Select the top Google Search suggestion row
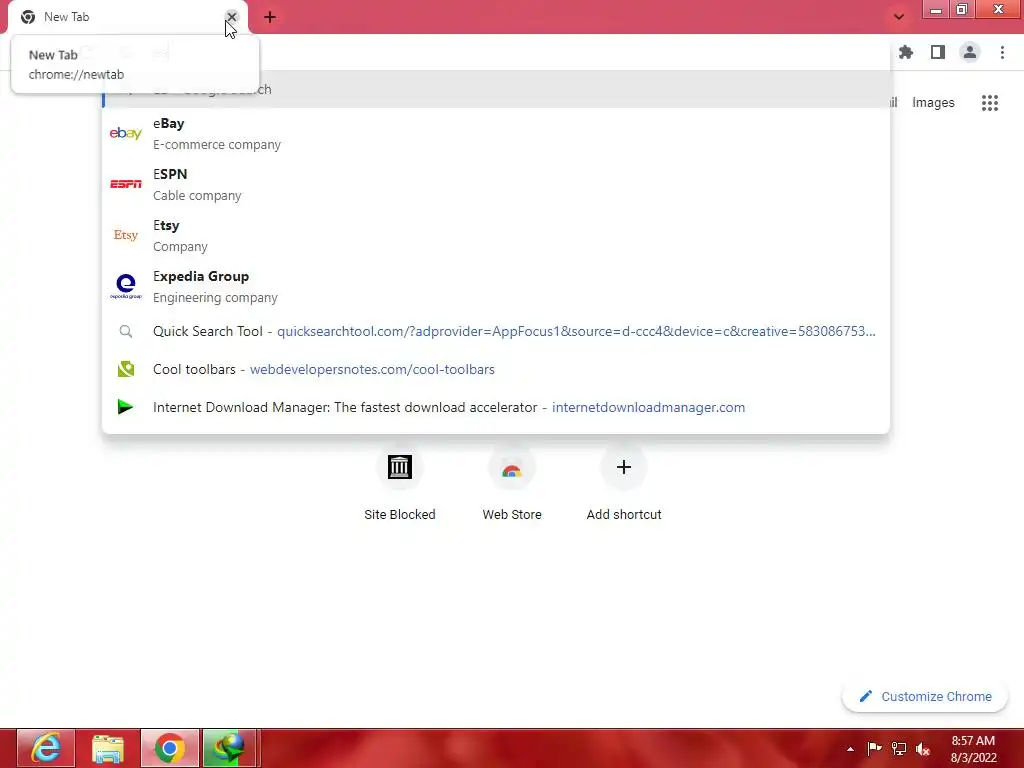The image size is (1024, 768). 496,89
